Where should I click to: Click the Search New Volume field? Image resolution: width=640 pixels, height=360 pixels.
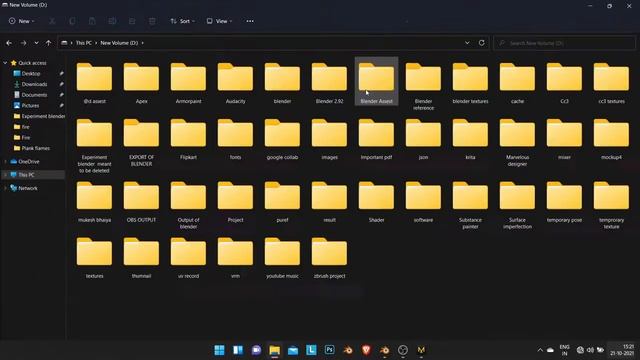564,43
